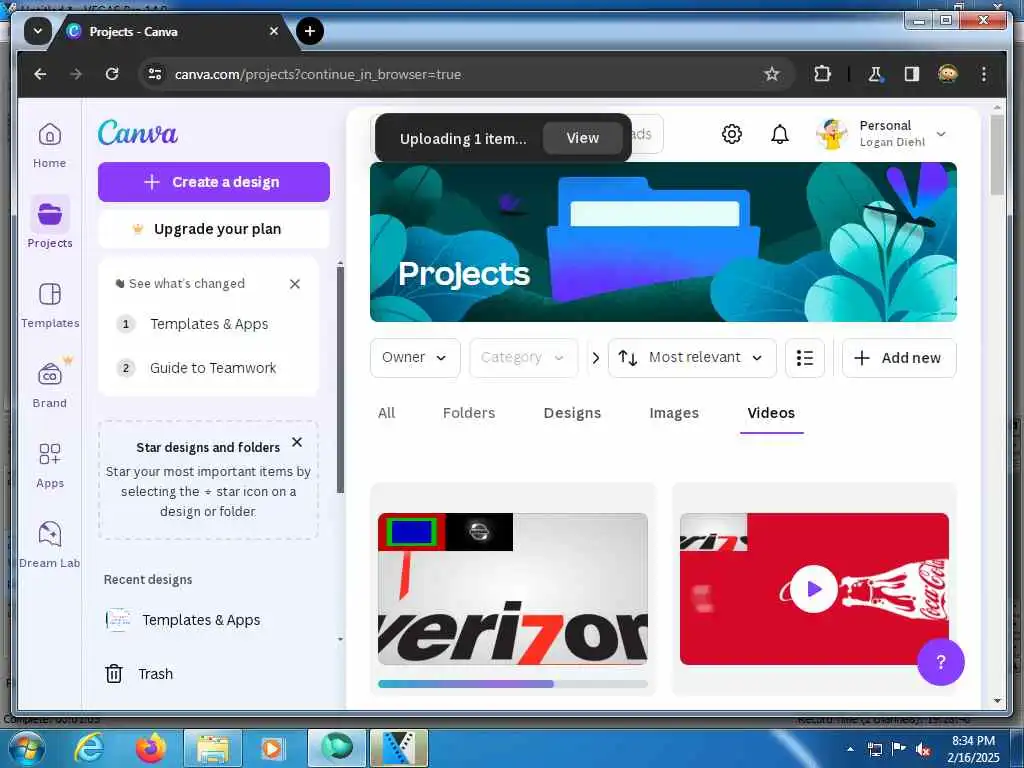Open Templates & Apps step 1
Screen dimensions: 1024x768
point(209,324)
